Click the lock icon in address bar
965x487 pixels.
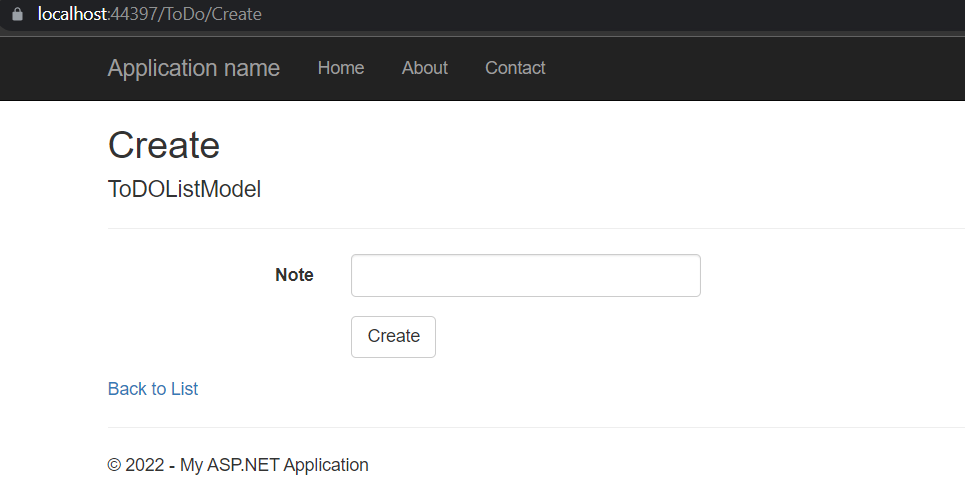(x=16, y=15)
